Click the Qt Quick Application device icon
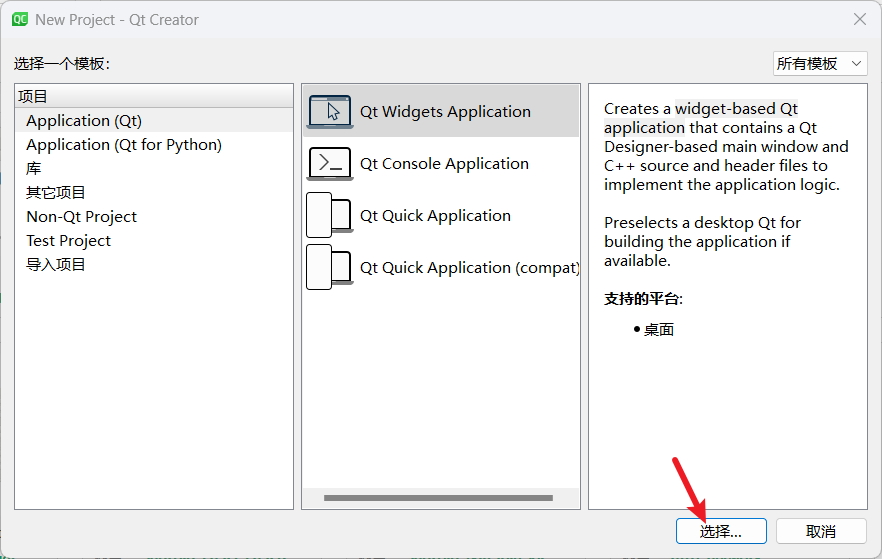 click(330, 215)
